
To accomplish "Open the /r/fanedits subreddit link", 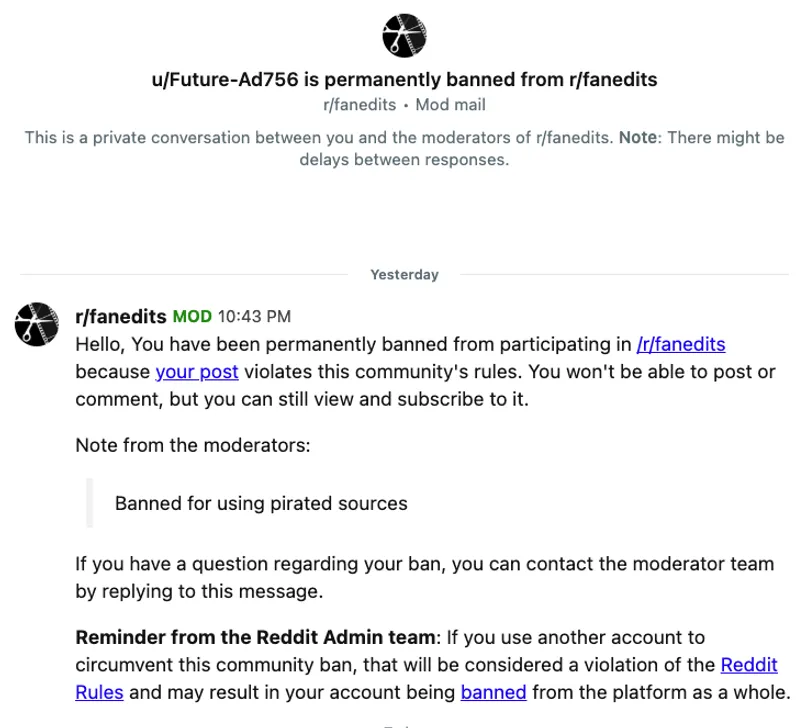I will [680, 345].
